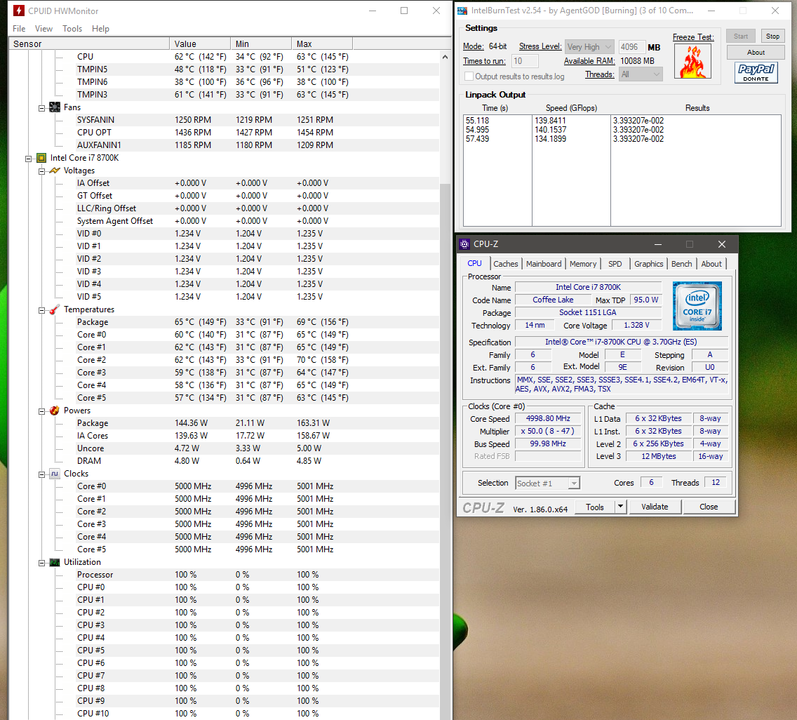Click the PayPal Donate icon
The height and width of the screenshot is (720, 797).
(x=756, y=73)
